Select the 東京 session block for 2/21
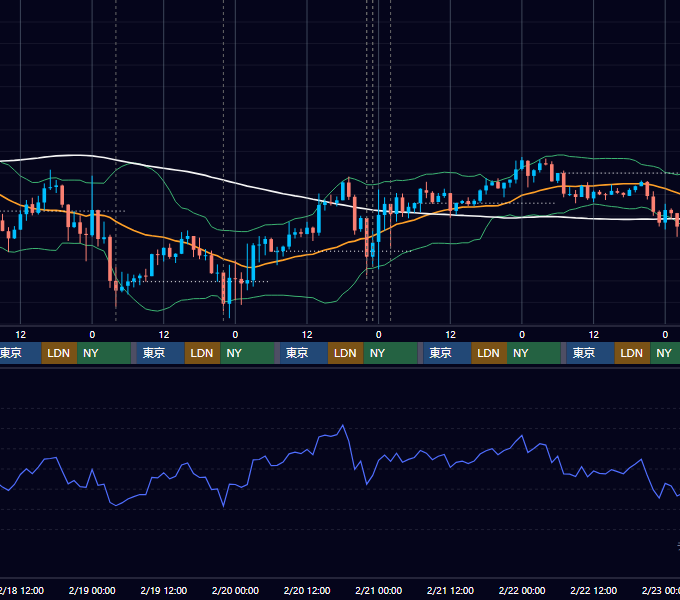 (447, 353)
